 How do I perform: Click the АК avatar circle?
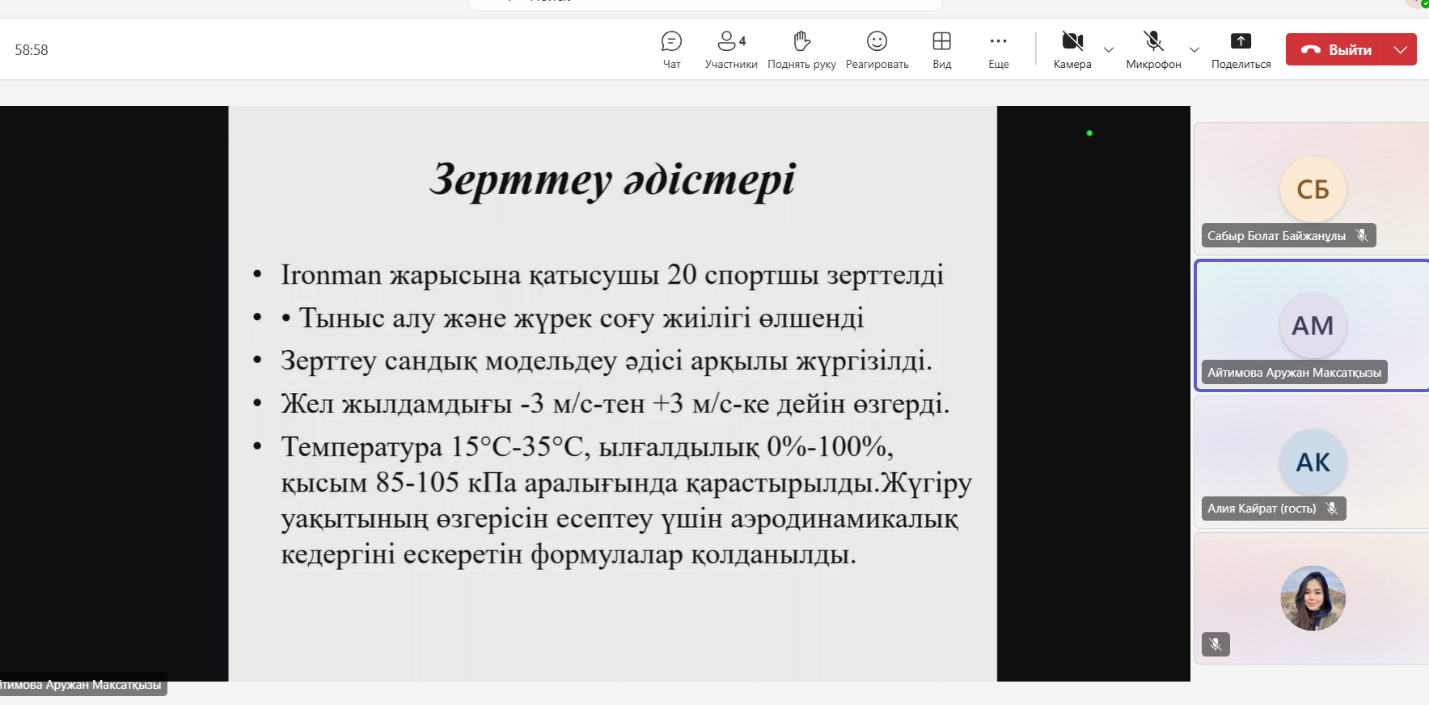coord(1313,461)
